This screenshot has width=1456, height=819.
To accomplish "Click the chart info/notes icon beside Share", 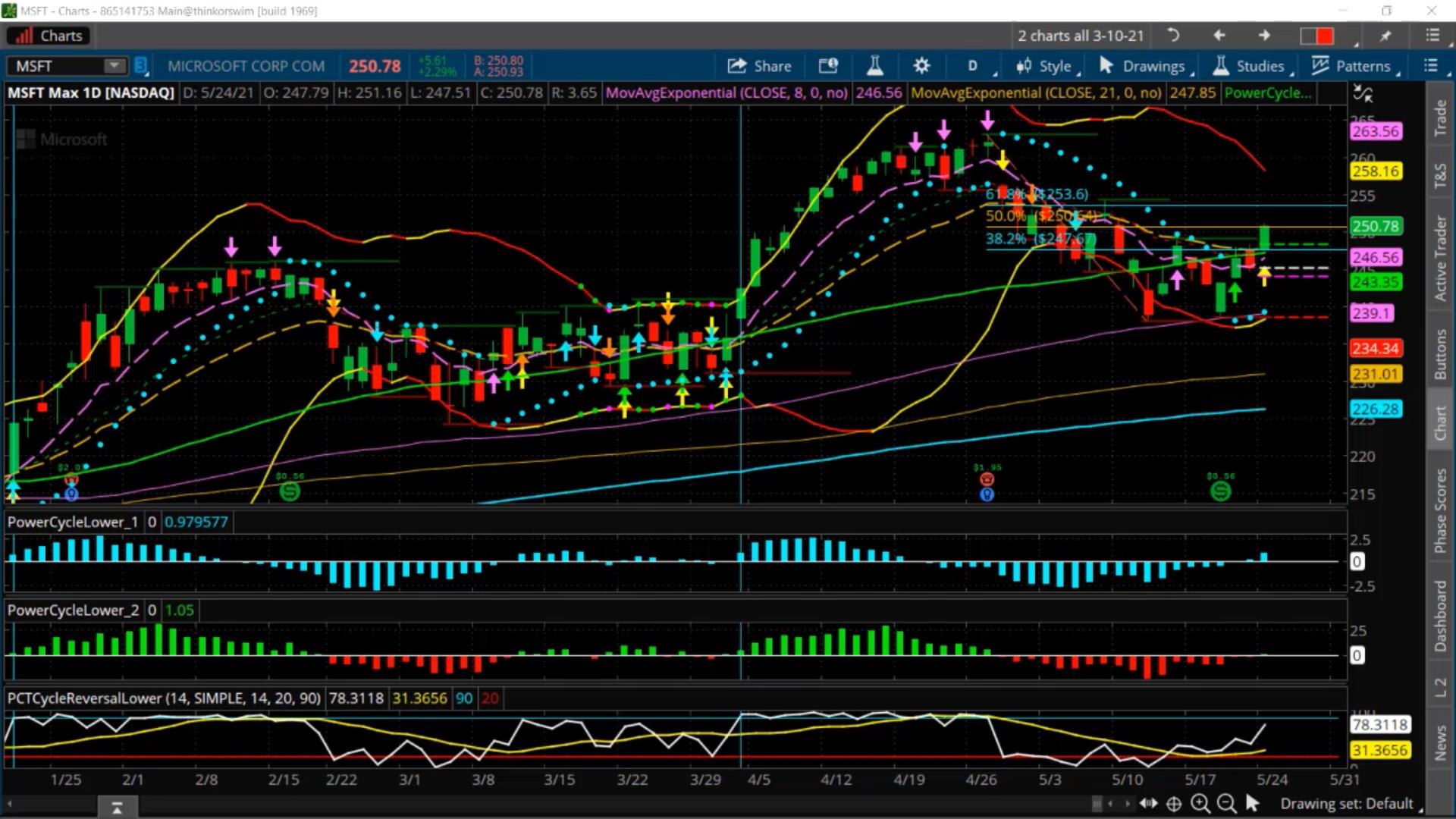I will click(x=828, y=66).
